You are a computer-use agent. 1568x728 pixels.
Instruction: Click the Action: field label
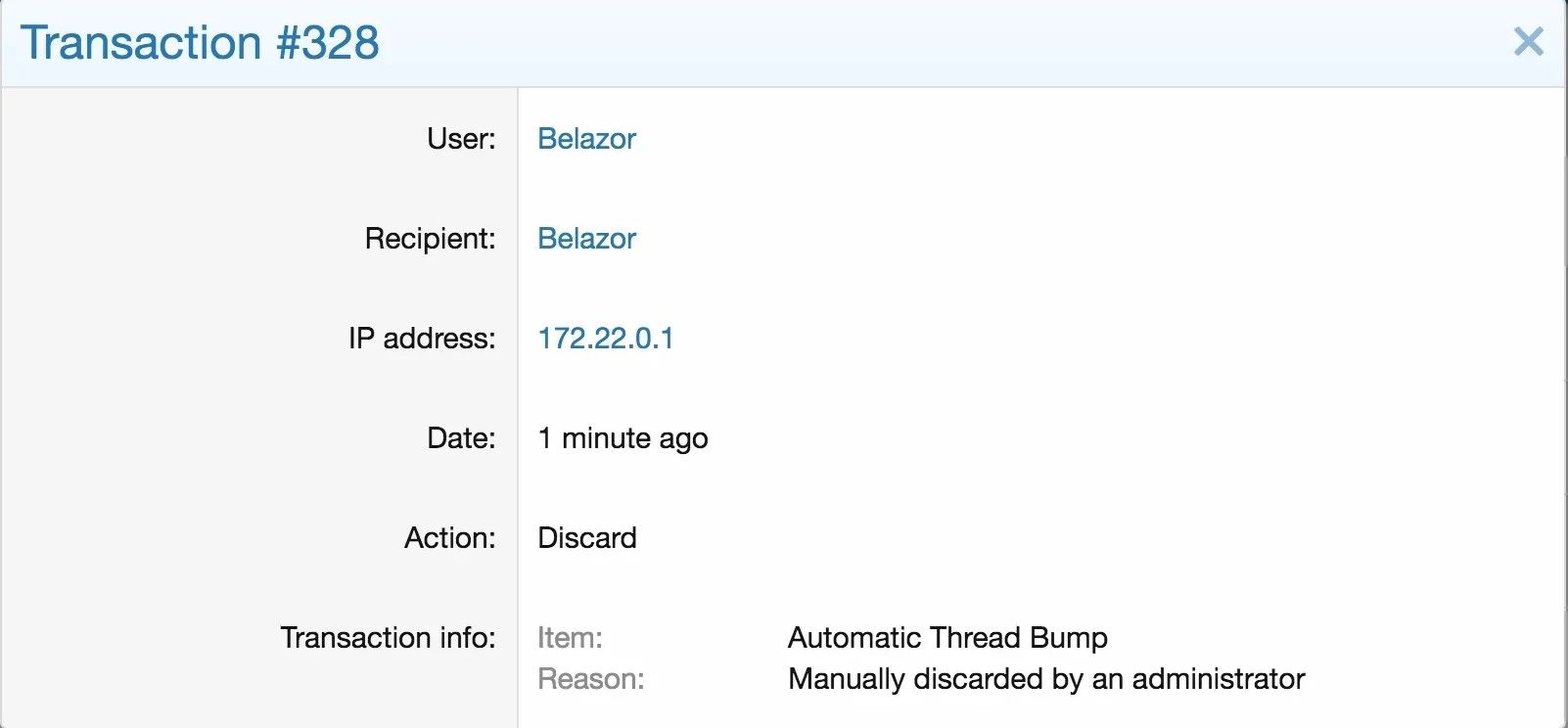[450, 538]
